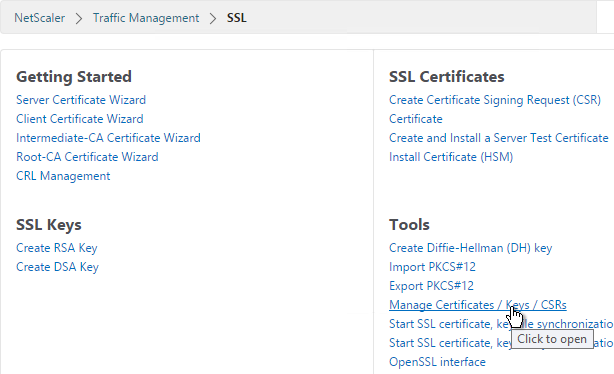The width and height of the screenshot is (614, 374).
Task: Launch Intermediate-CA Certificate Wizard
Action: [x=108, y=138]
